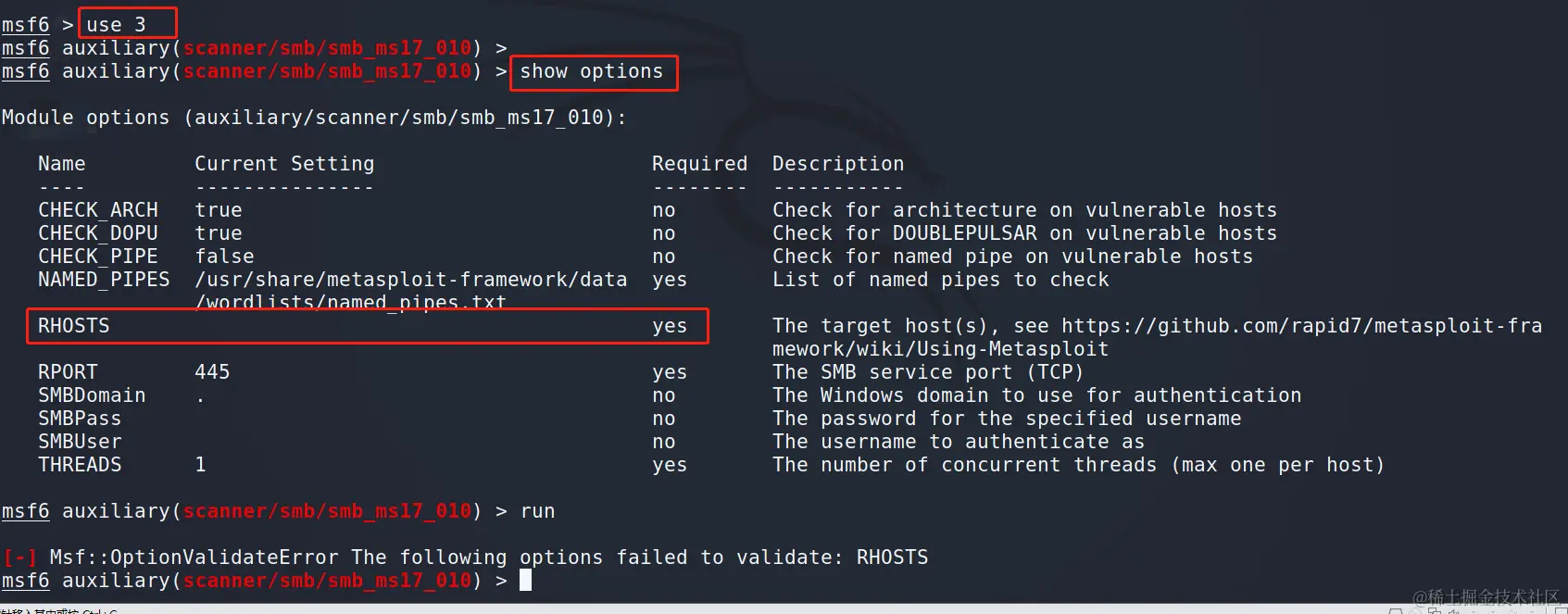Click the SMBDomain option name
Screen dimensions: 1568x614
pyautogui.click(x=92, y=395)
